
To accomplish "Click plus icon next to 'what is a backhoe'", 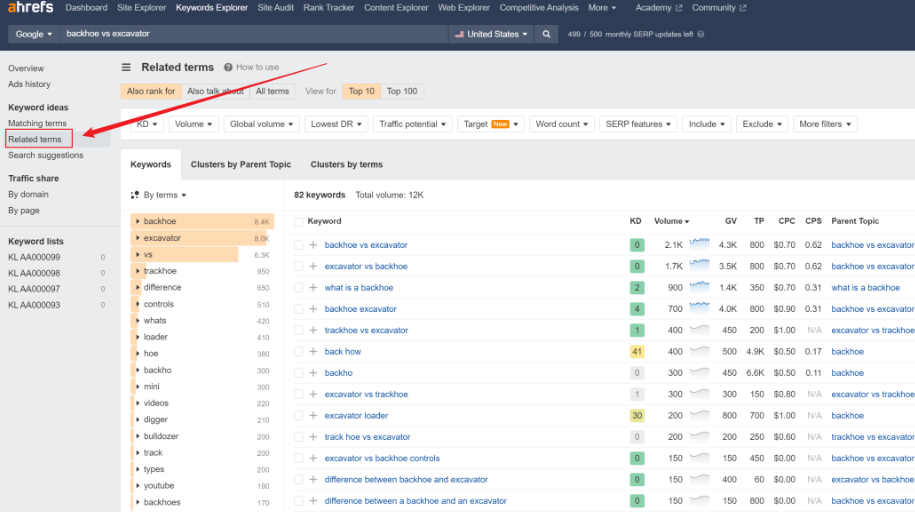I will 313,287.
